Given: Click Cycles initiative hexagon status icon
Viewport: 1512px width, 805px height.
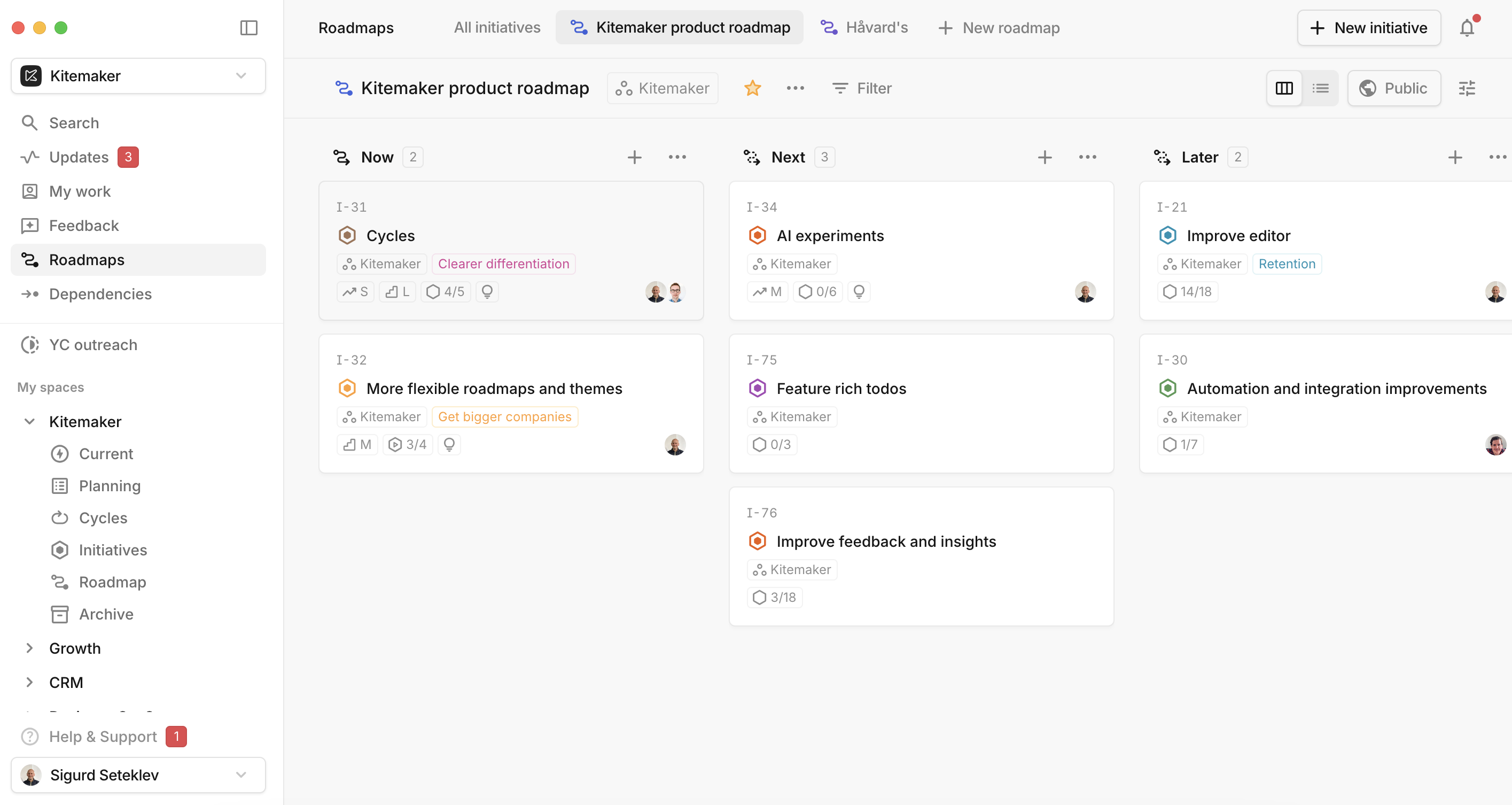Looking at the screenshot, I should click(x=347, y=235).
